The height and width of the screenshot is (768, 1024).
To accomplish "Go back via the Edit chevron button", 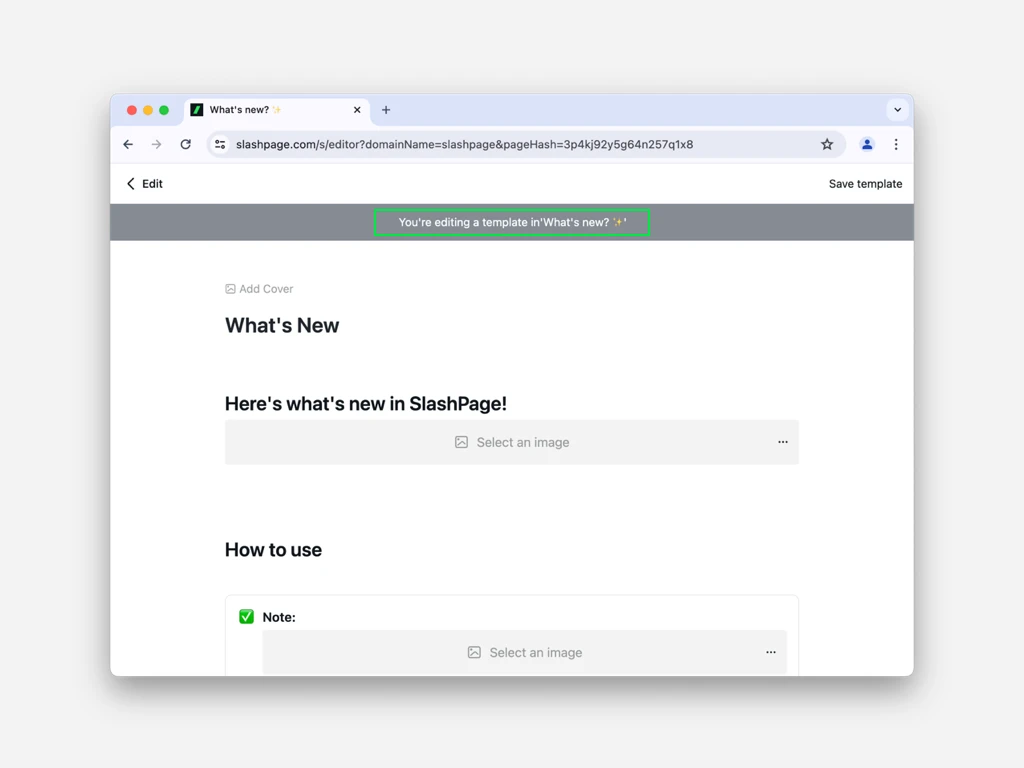I will coord(144,184).
